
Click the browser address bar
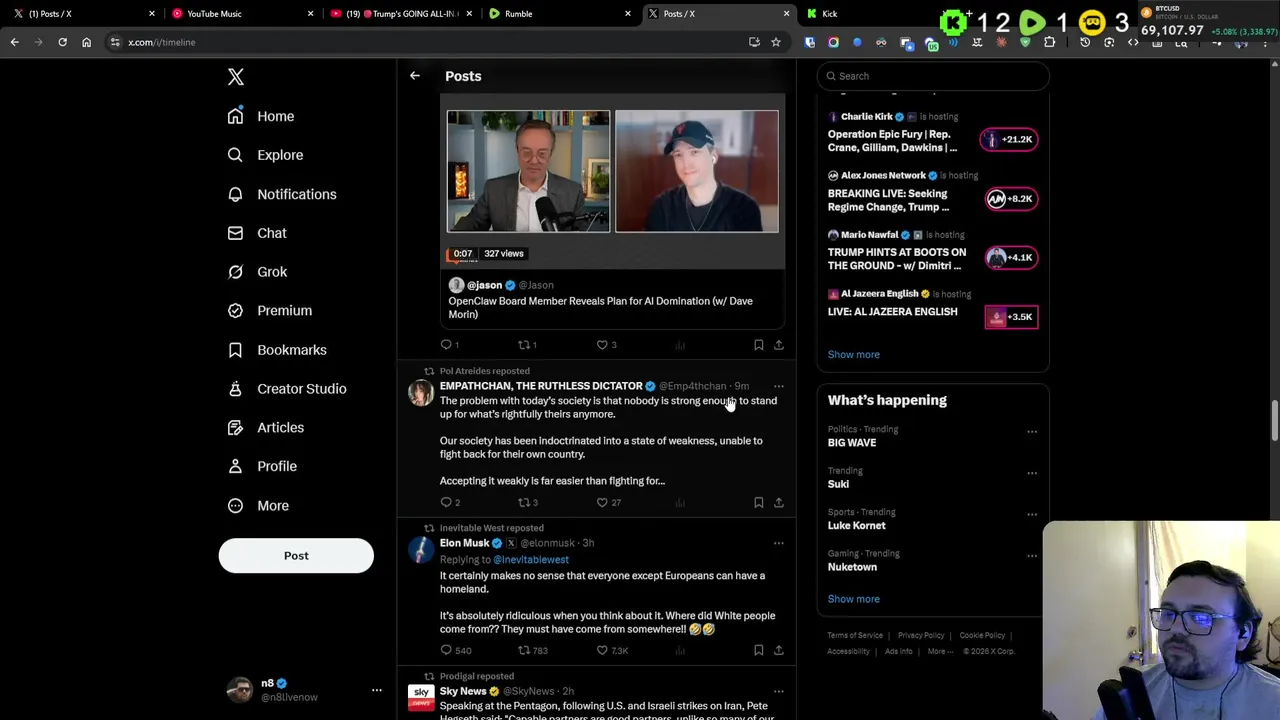(430, 42)
